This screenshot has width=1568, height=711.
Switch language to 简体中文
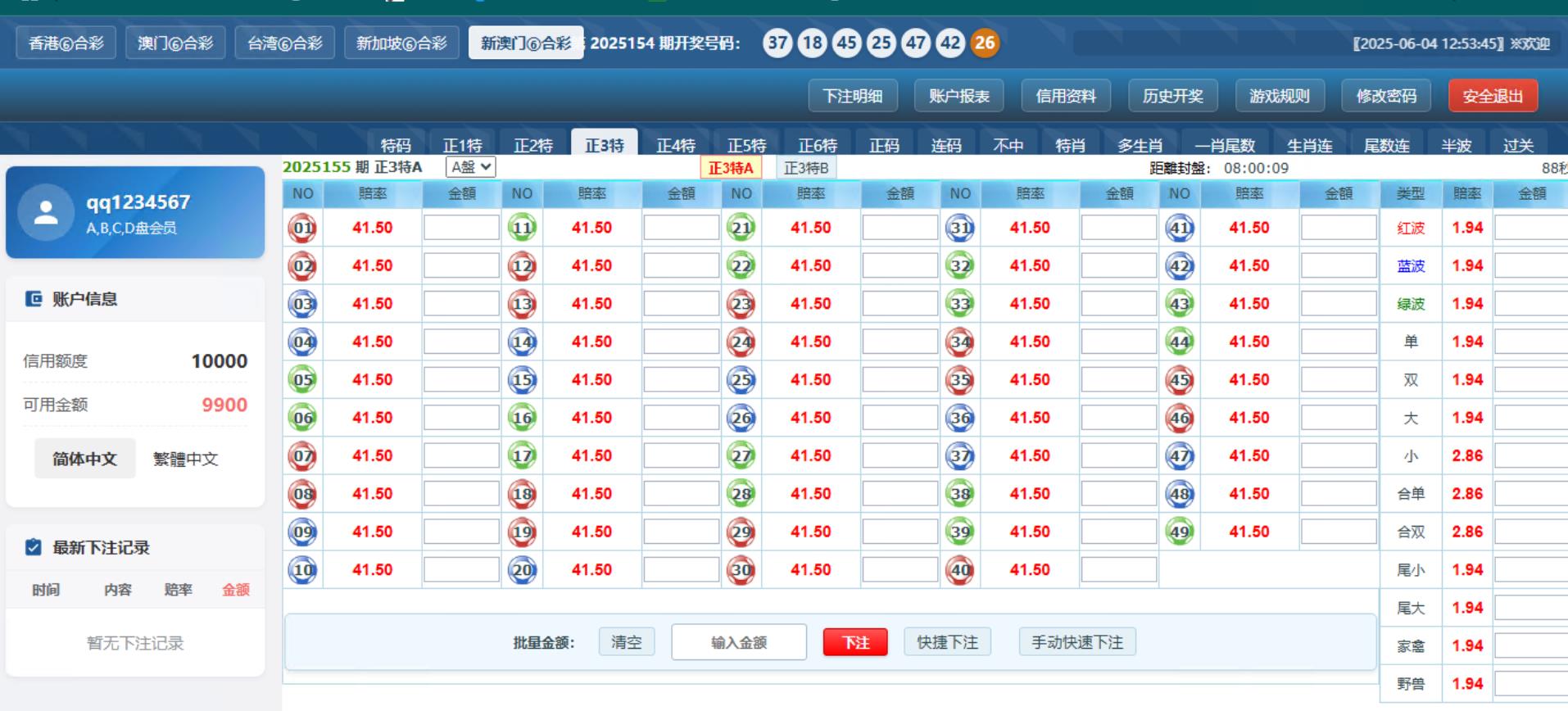pyautogui.click(x=84, y=459)
